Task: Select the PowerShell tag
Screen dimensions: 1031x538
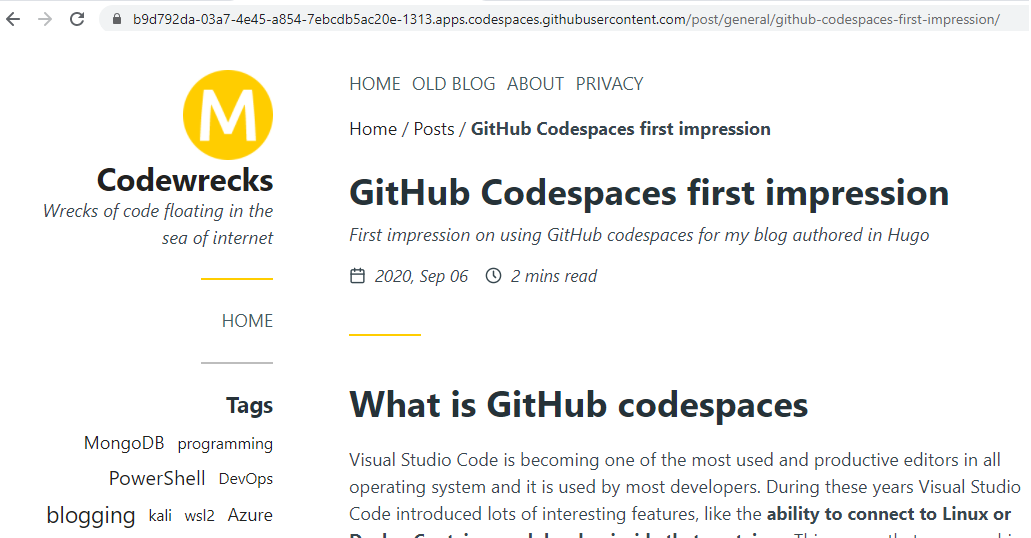Action: [157, 478]
